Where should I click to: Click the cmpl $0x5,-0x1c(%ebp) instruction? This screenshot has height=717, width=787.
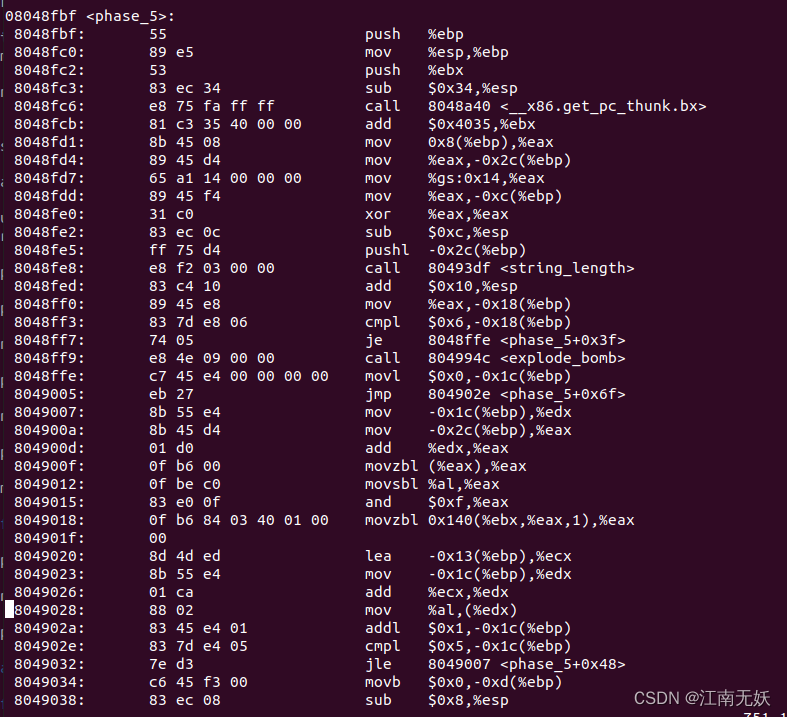(x=466, y=646)
